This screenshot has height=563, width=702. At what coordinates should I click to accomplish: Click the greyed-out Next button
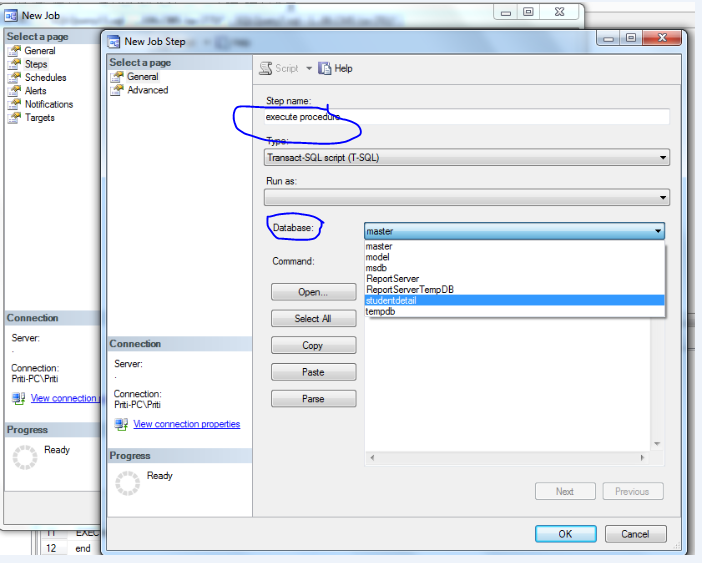565,491
